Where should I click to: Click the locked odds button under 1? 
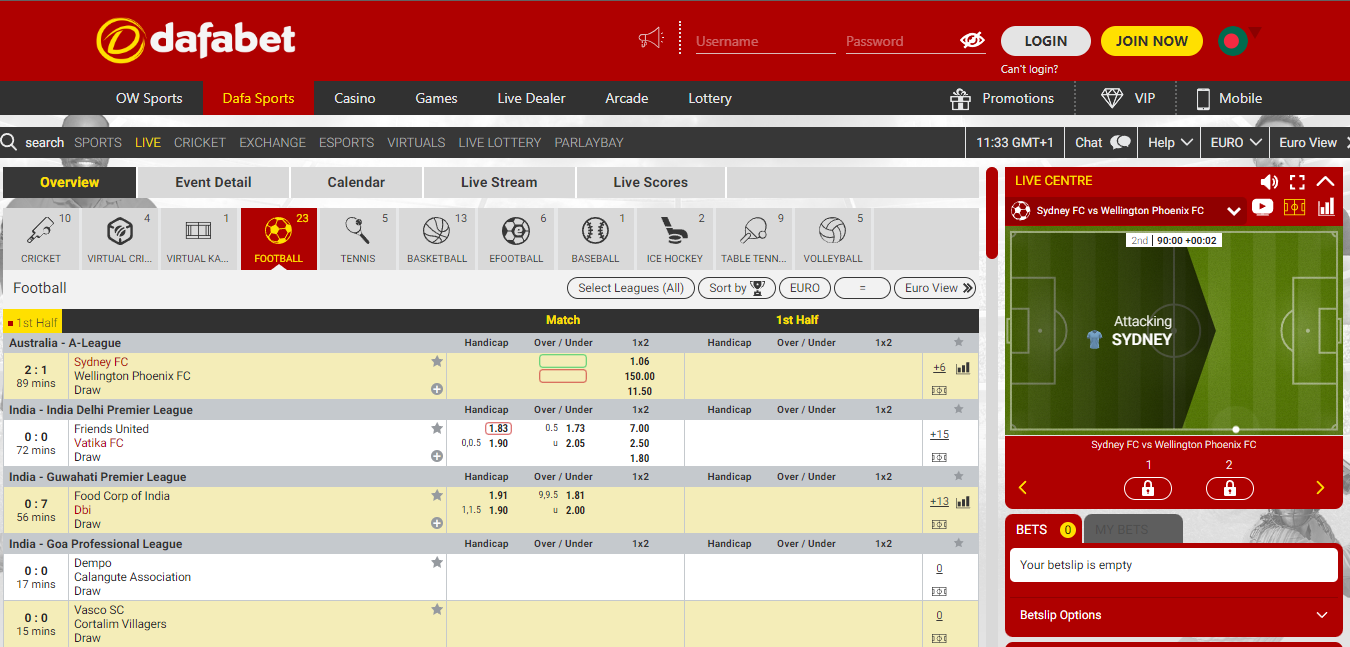(x=1148, y=488)
